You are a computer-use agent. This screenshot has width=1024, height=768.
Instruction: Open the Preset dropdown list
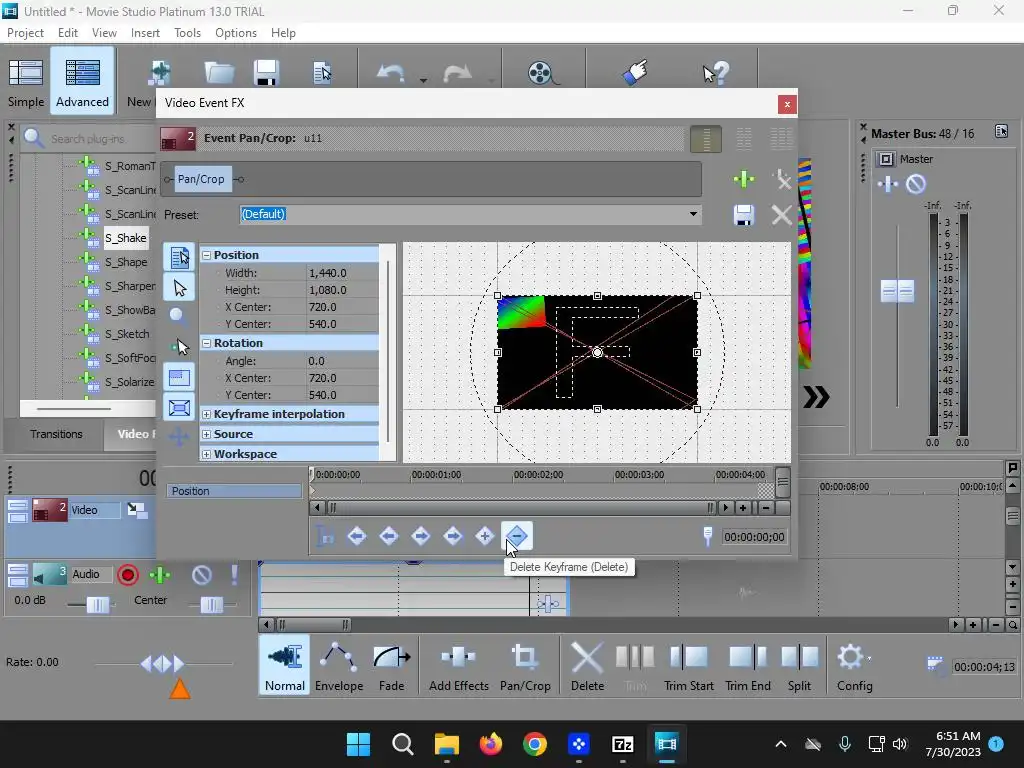[693, 214]
